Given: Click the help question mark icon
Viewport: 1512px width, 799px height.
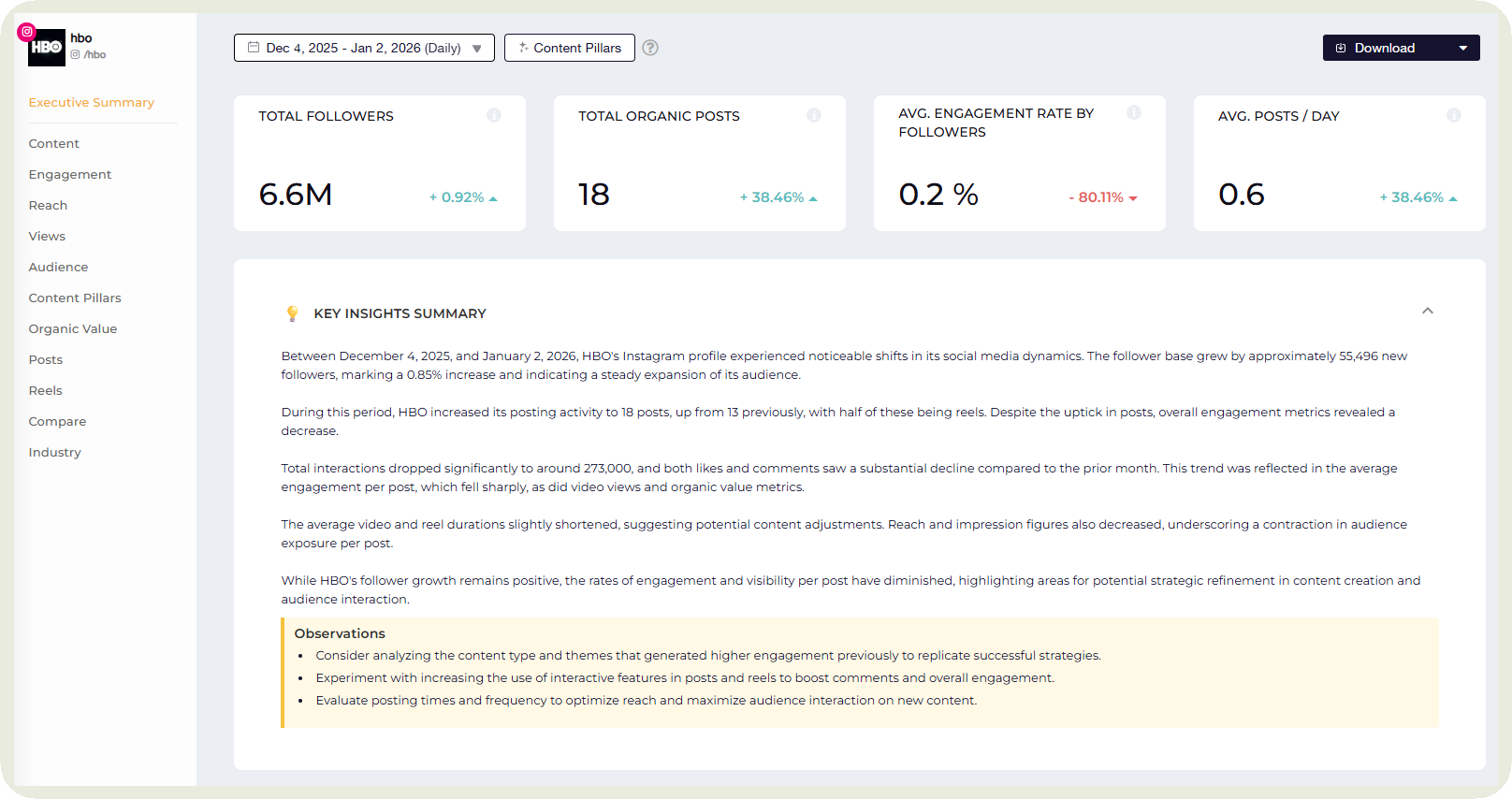Looking at the screenshot, I should pos(650,48).
